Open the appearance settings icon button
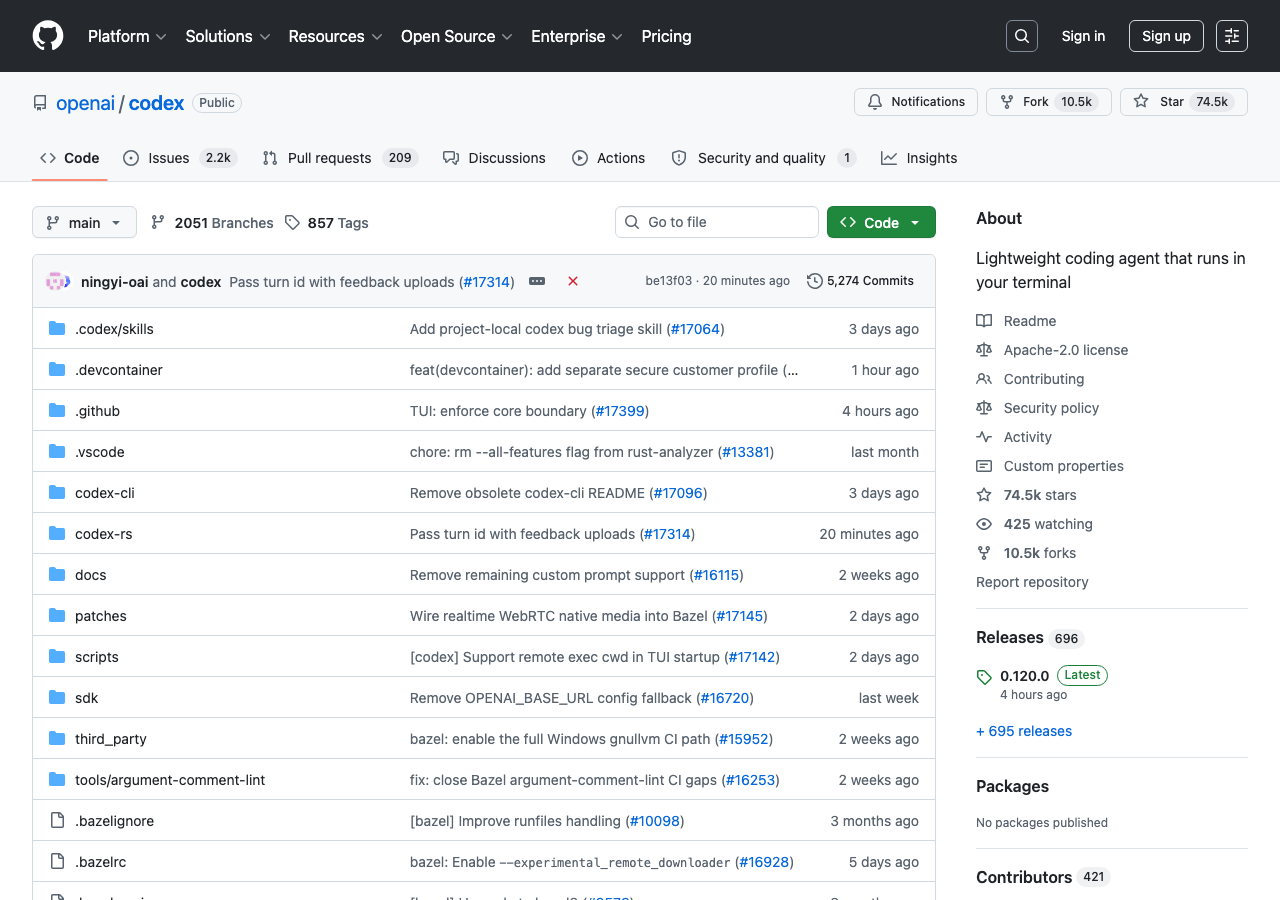The width and height of the screenshot is (1280, 900). pyautogui.click(x=1232, y=36)
